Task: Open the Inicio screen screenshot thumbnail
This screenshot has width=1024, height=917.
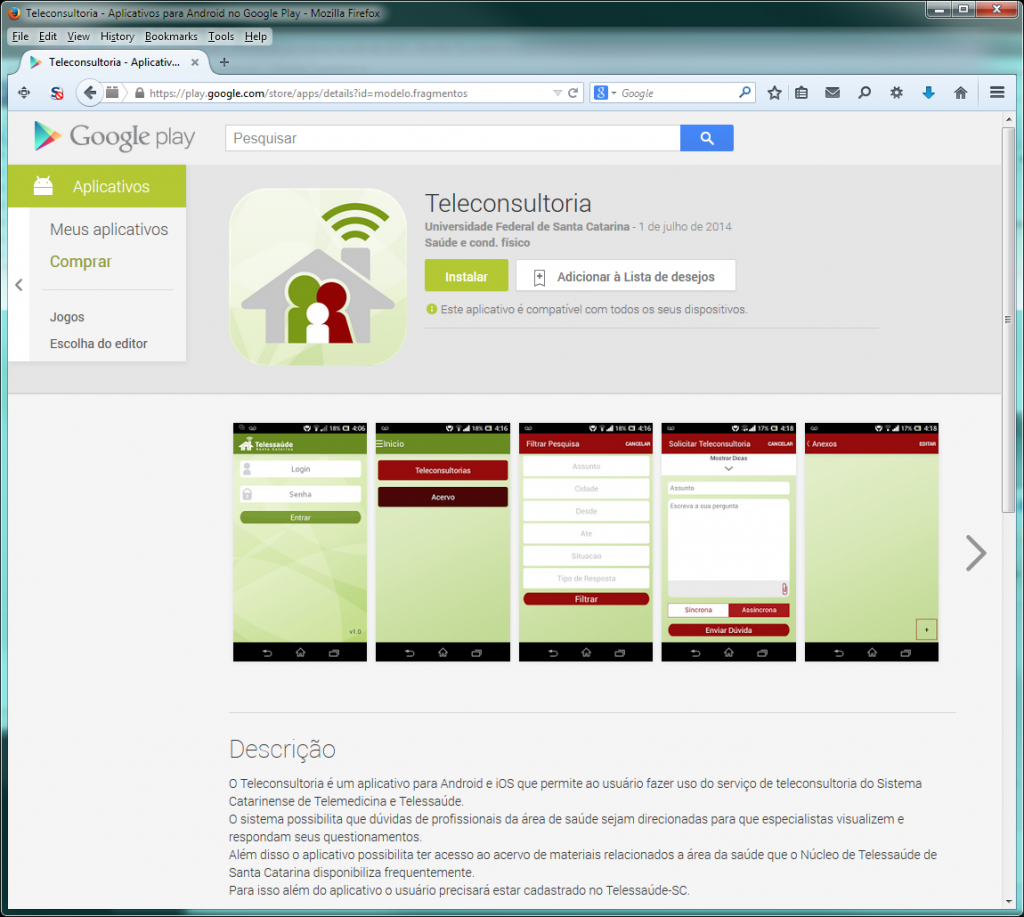Action: click(x=443, y=542)
